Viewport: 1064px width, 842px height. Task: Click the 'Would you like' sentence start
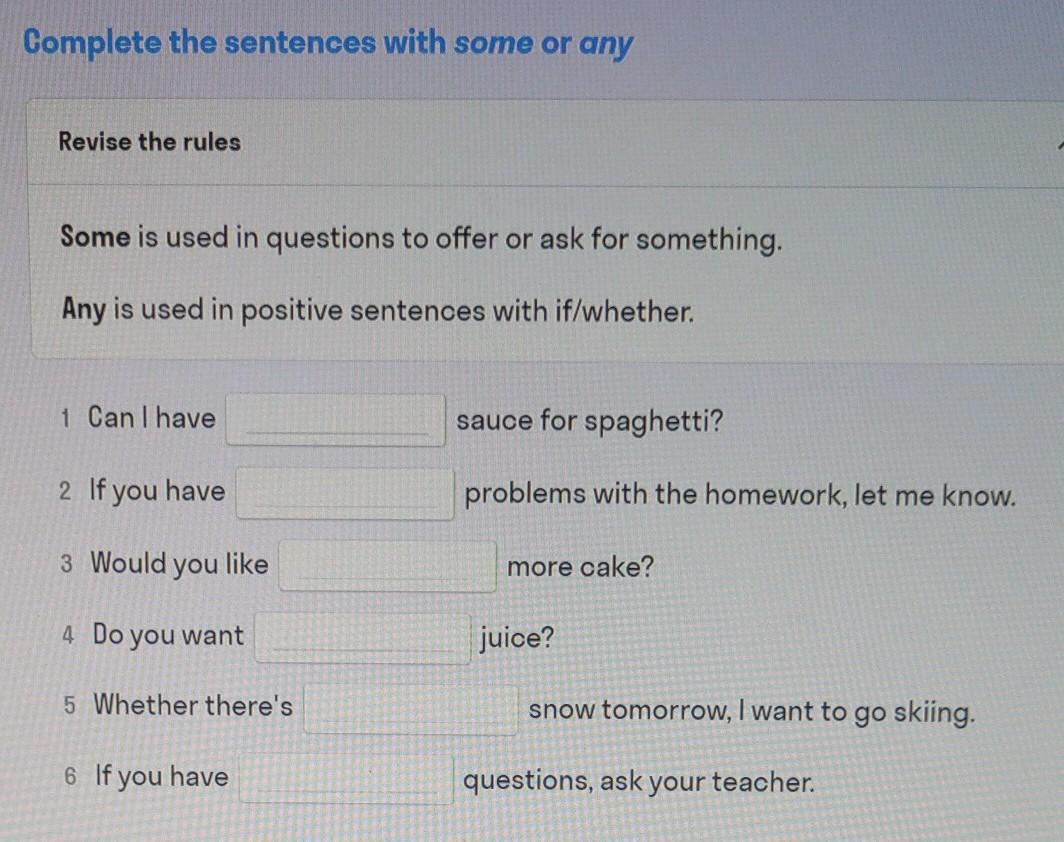coord(179,564)
